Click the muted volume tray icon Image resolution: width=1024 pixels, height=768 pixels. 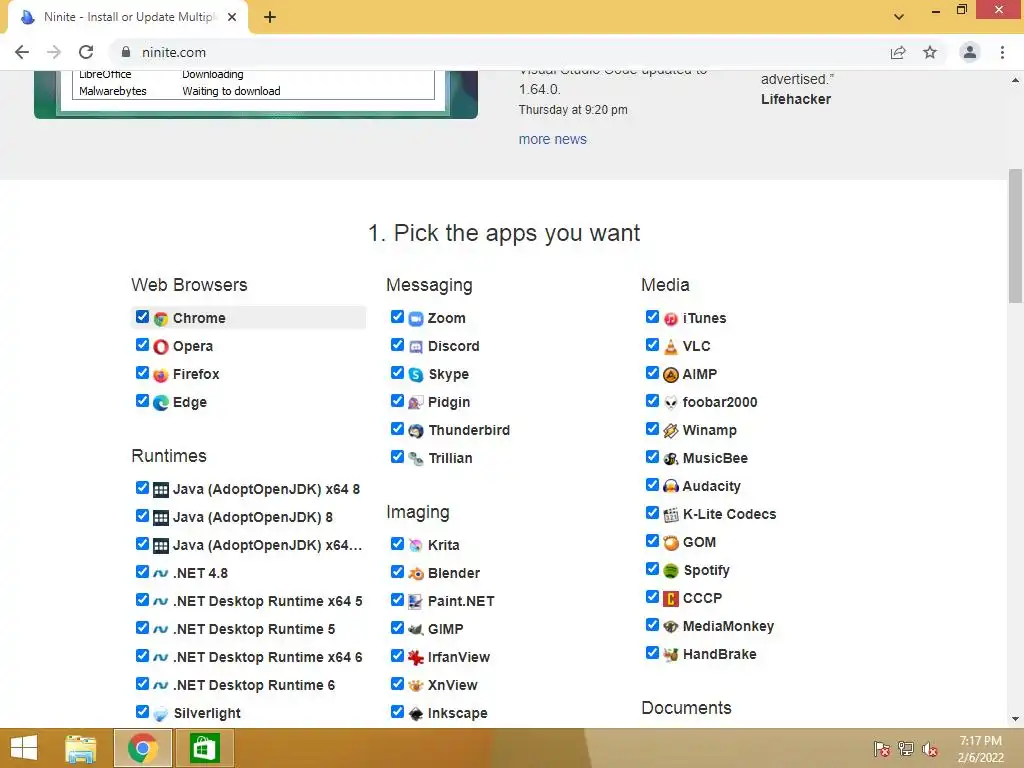point(930,749)
